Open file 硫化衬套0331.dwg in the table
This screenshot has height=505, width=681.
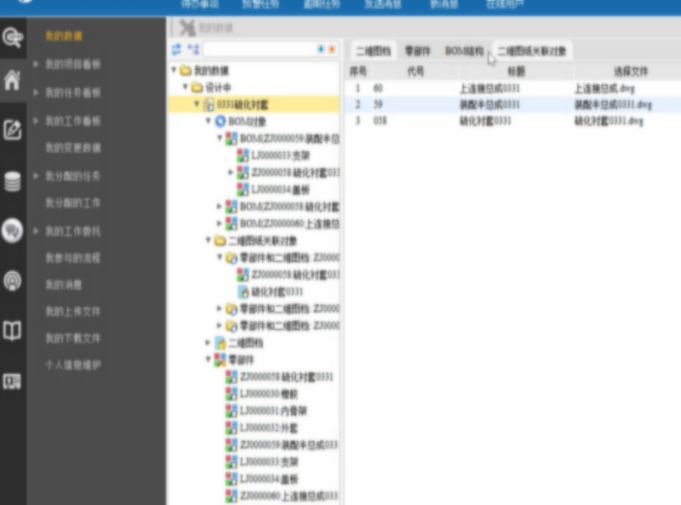[608, 121]
